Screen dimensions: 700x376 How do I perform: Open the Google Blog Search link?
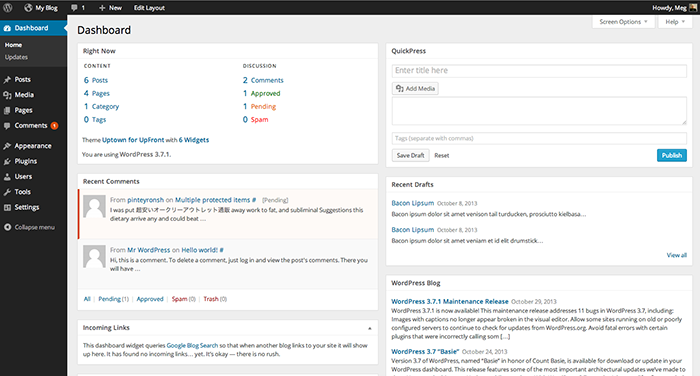tap(192, 346)
